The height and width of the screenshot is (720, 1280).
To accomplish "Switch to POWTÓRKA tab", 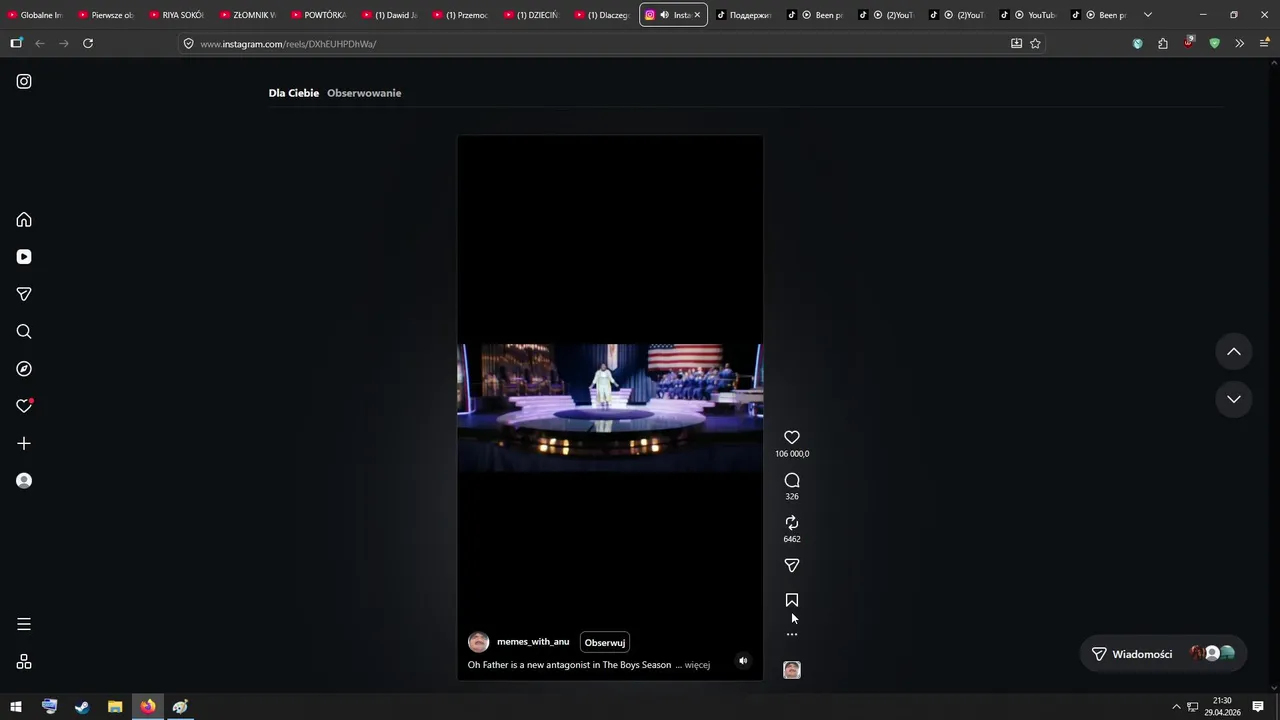I will click(319, 15).
